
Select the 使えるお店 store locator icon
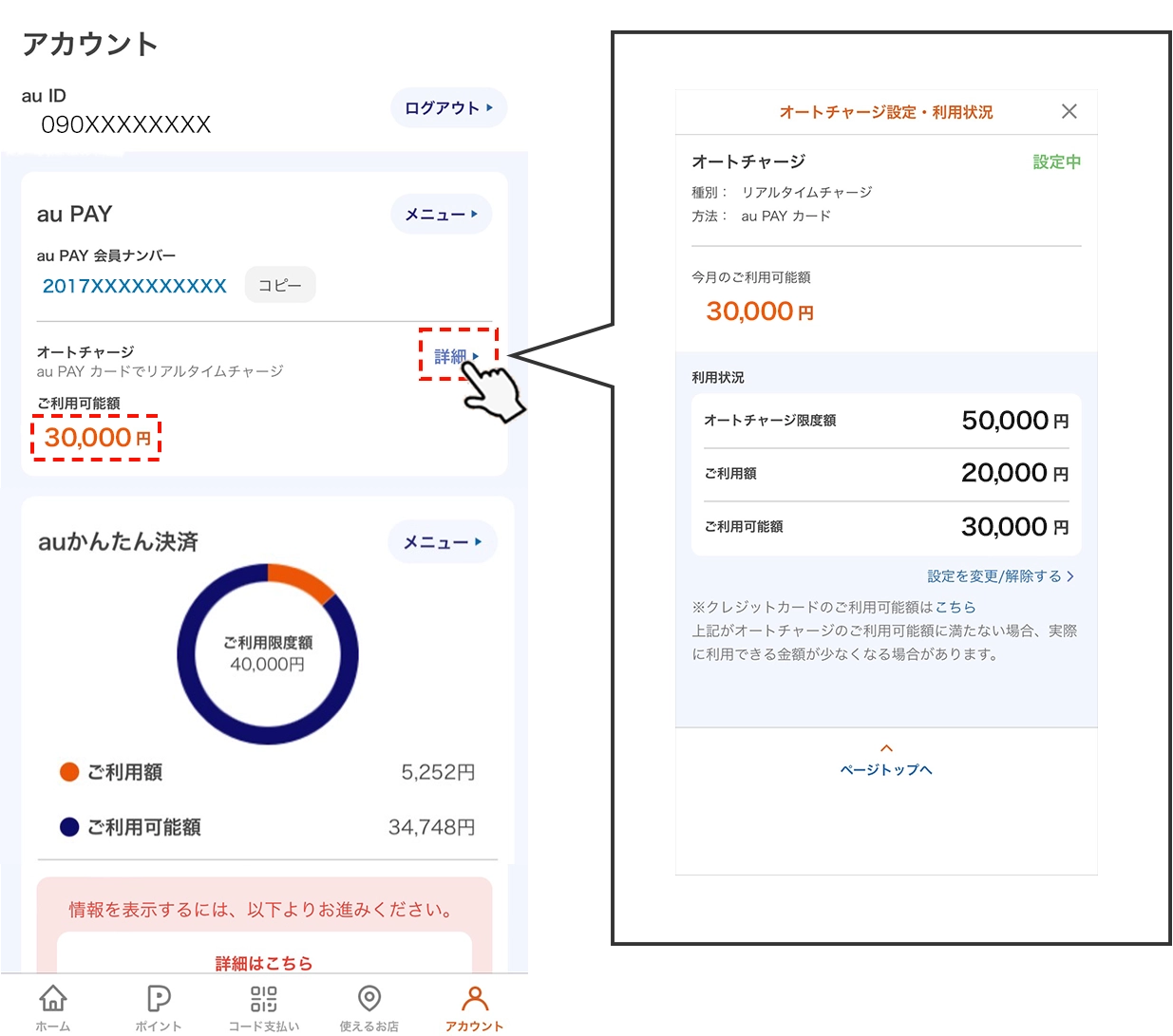(369, 998)
